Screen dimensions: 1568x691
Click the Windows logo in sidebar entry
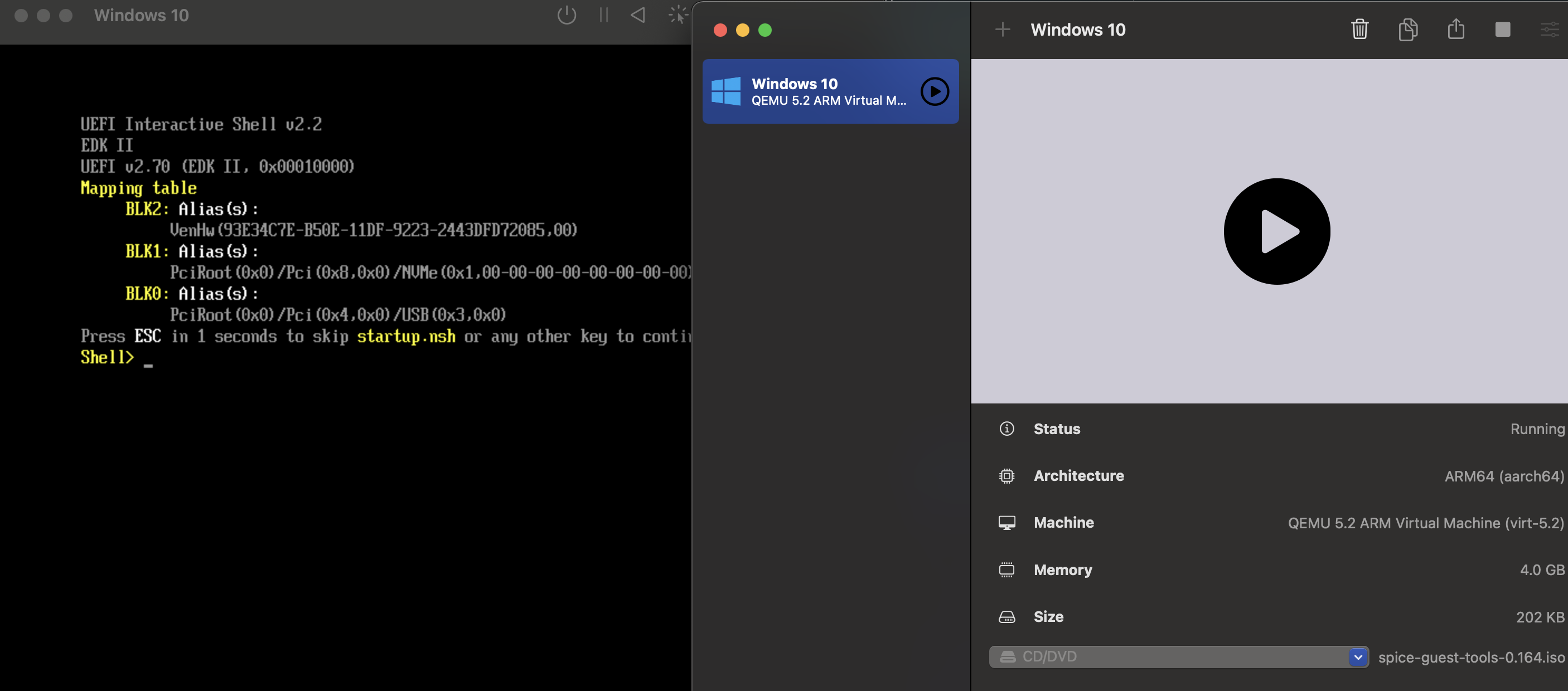click(725, 91)
